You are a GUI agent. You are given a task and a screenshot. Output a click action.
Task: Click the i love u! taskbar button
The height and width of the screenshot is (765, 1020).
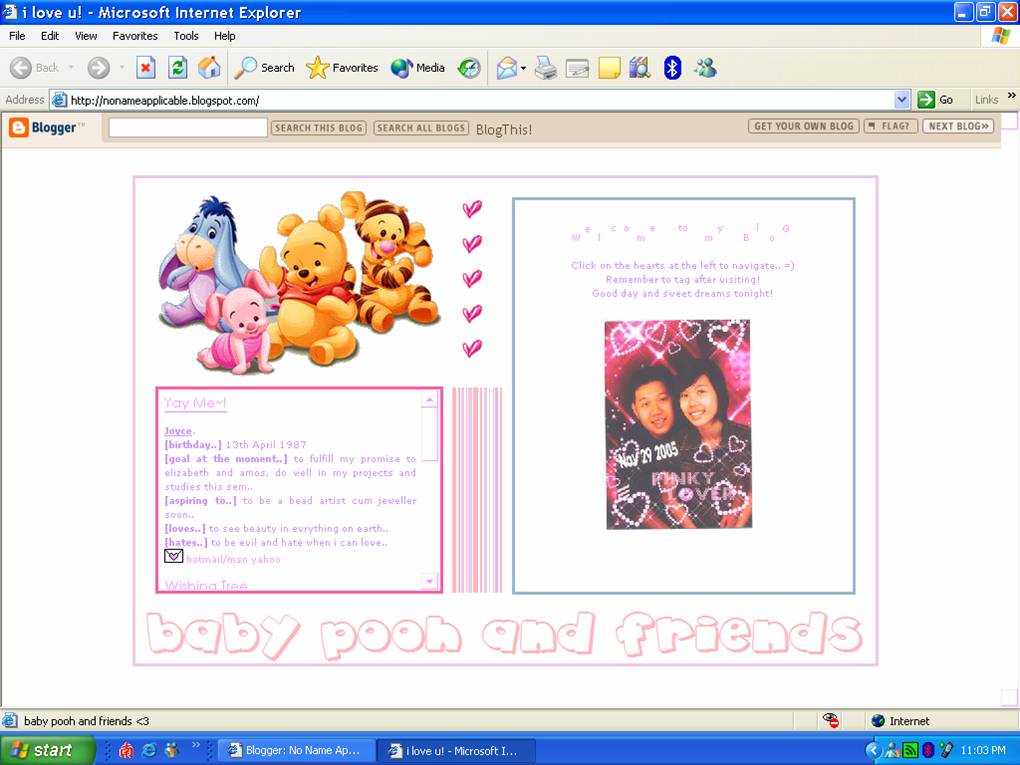457,751
